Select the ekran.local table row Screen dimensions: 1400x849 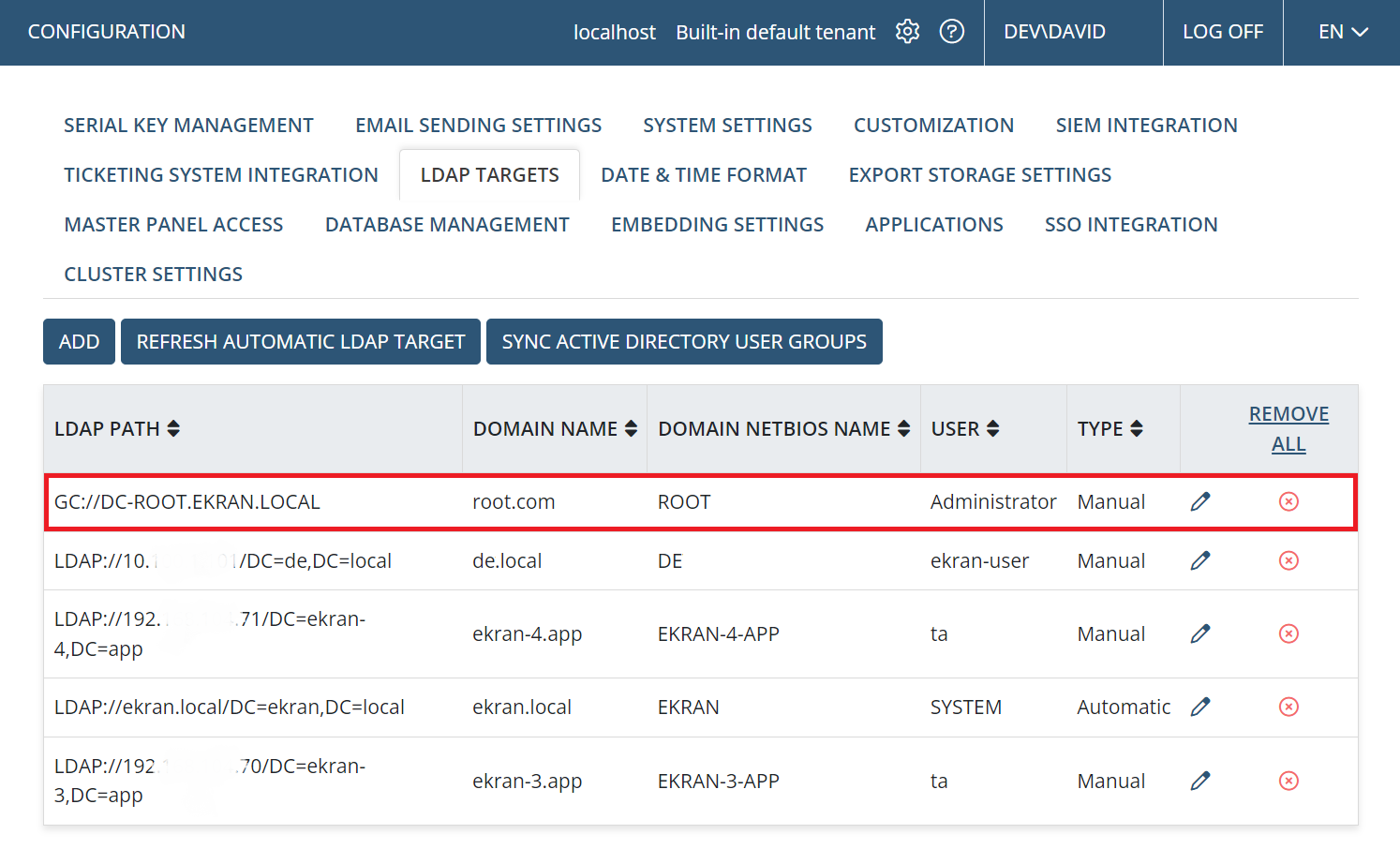tap(700, 707)
